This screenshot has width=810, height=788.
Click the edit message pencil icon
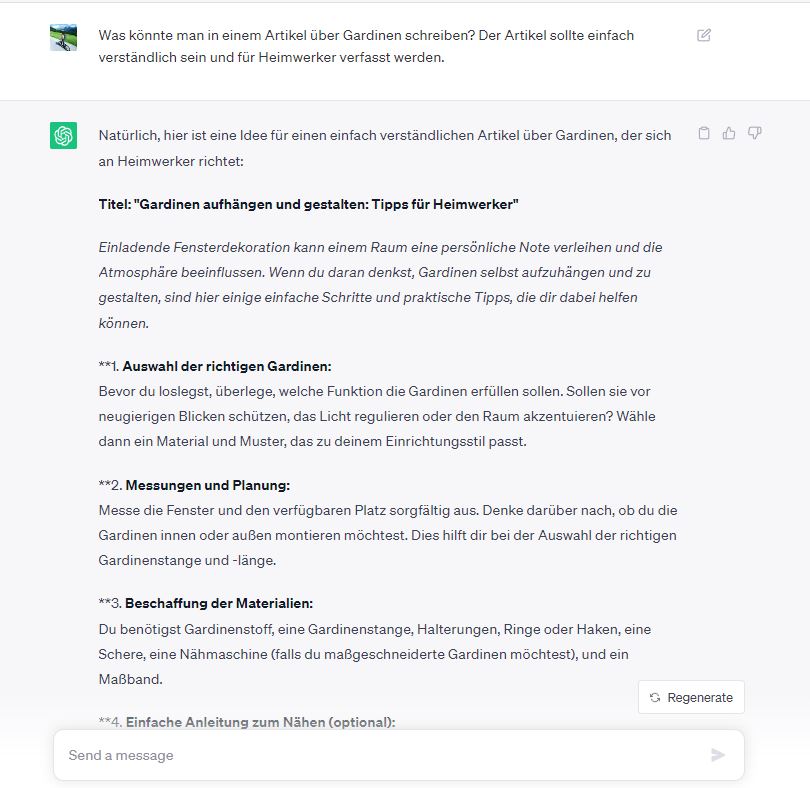point(704,35)
